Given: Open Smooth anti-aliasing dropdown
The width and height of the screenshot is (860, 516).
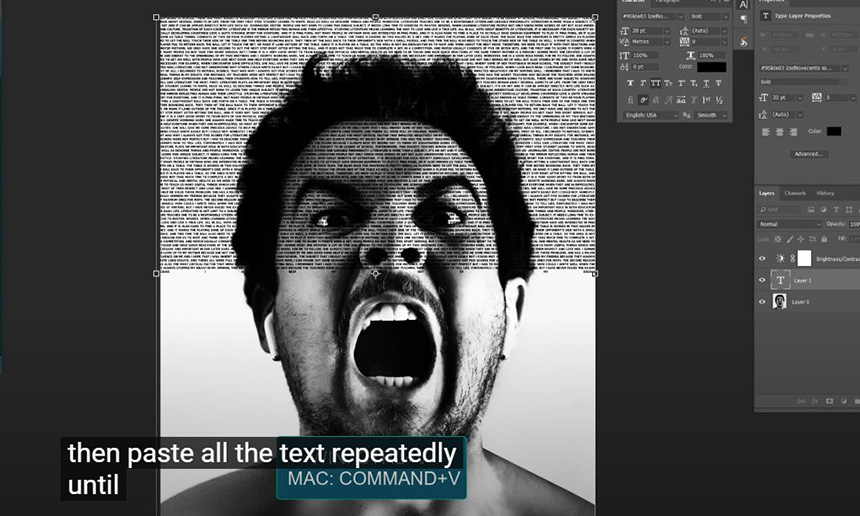Looking at the screenshot, I should (711, 115).
